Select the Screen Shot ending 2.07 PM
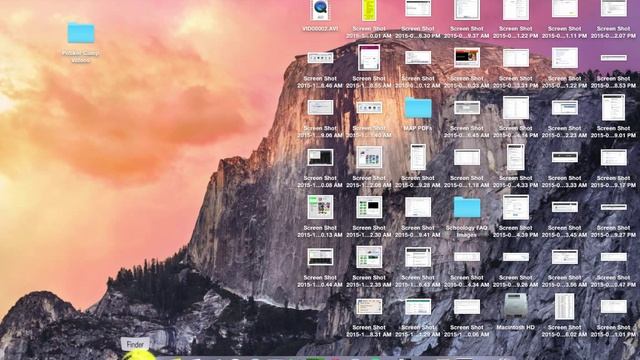This screenshot has width=640, height=360. [614, 8]
